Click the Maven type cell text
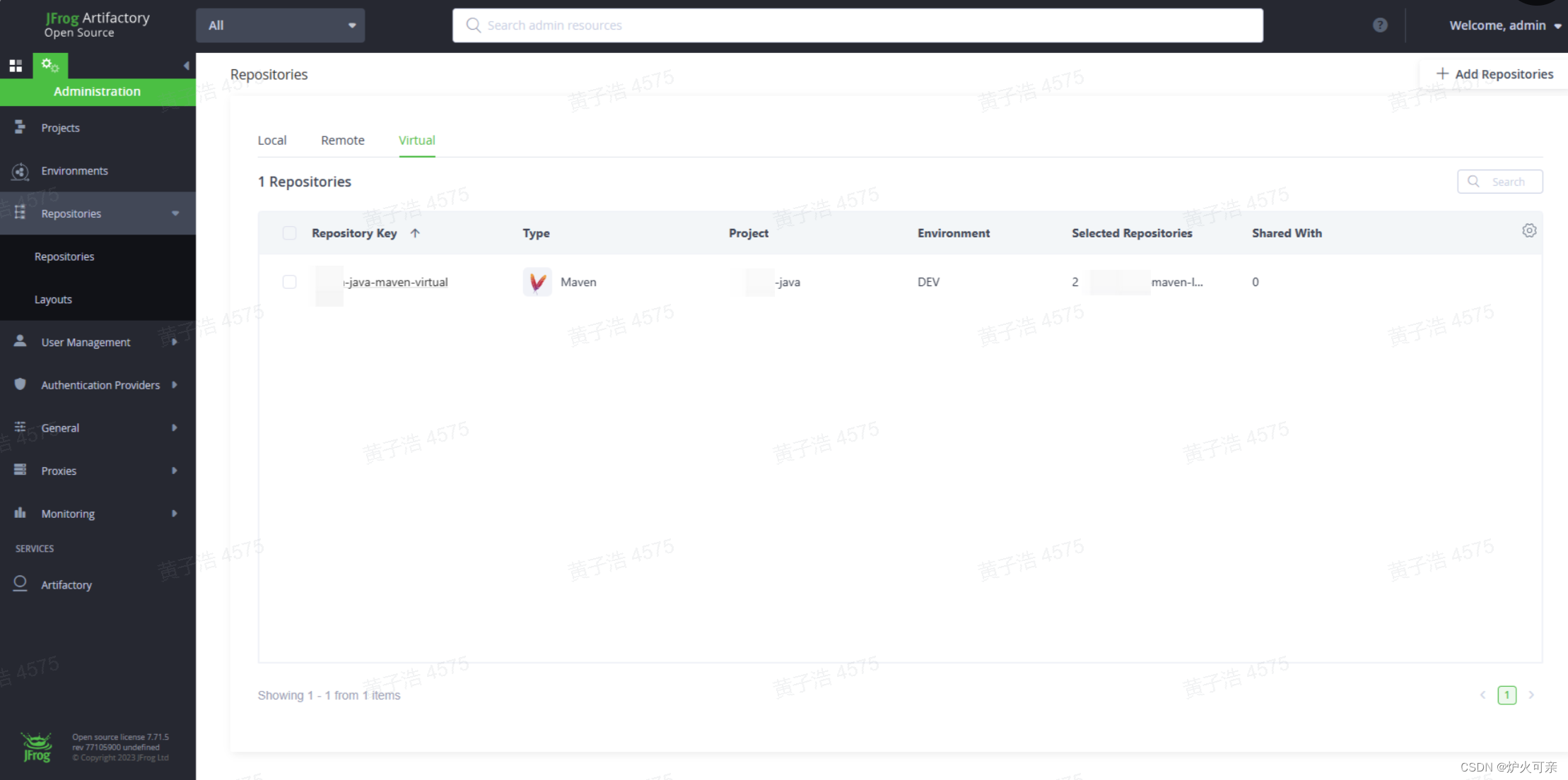 click(x=578, y=282)
